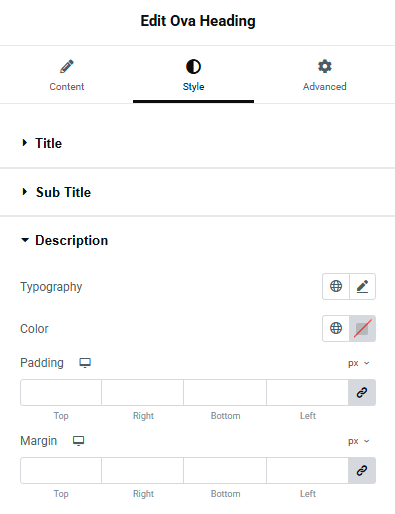The height and width of the screenshot is (514, 395).
Task: Click the Padding Top input field
Action: pyautogui.click(x=61, y=392)
